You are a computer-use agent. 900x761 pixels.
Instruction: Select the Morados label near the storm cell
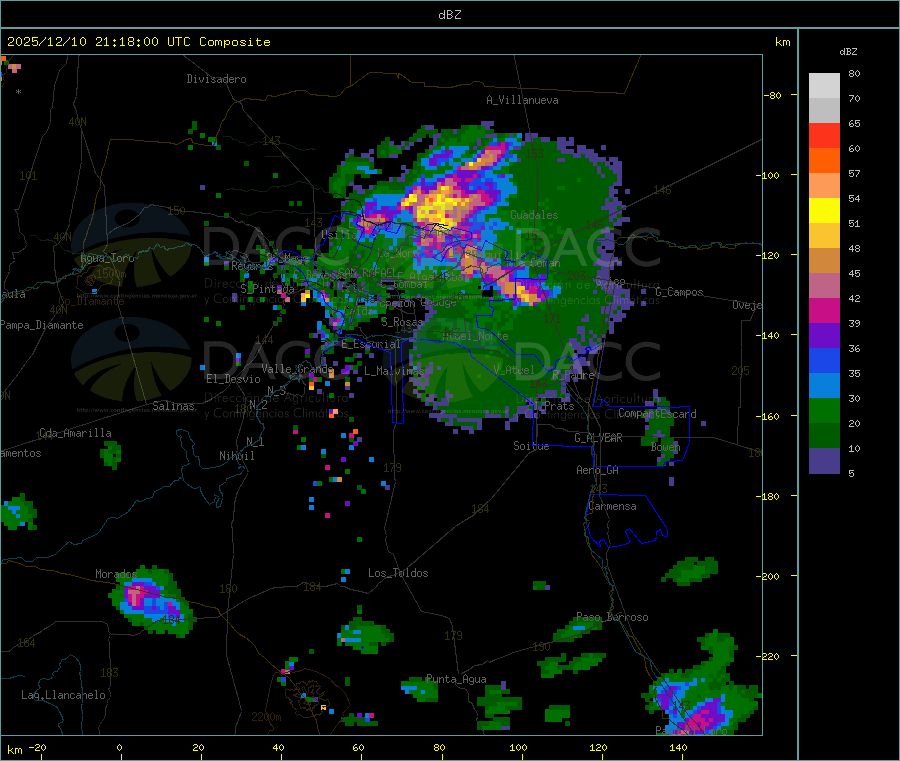(x=116, y=574)
